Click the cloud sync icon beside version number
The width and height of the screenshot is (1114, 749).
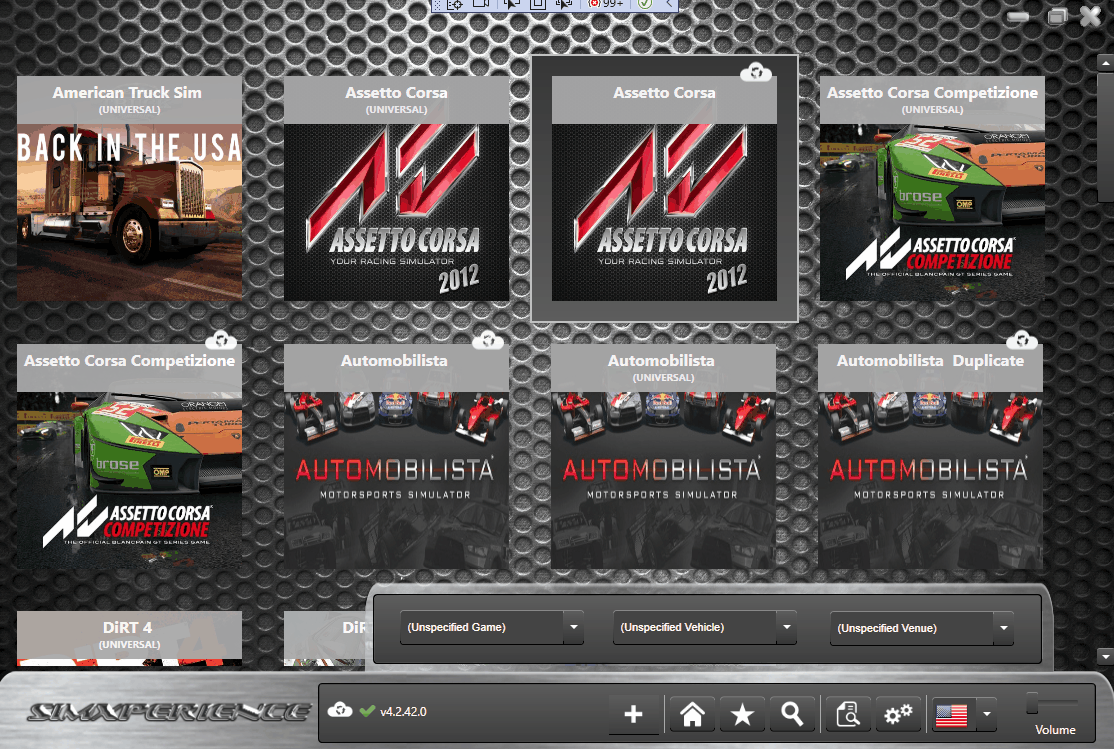point(339,711)
